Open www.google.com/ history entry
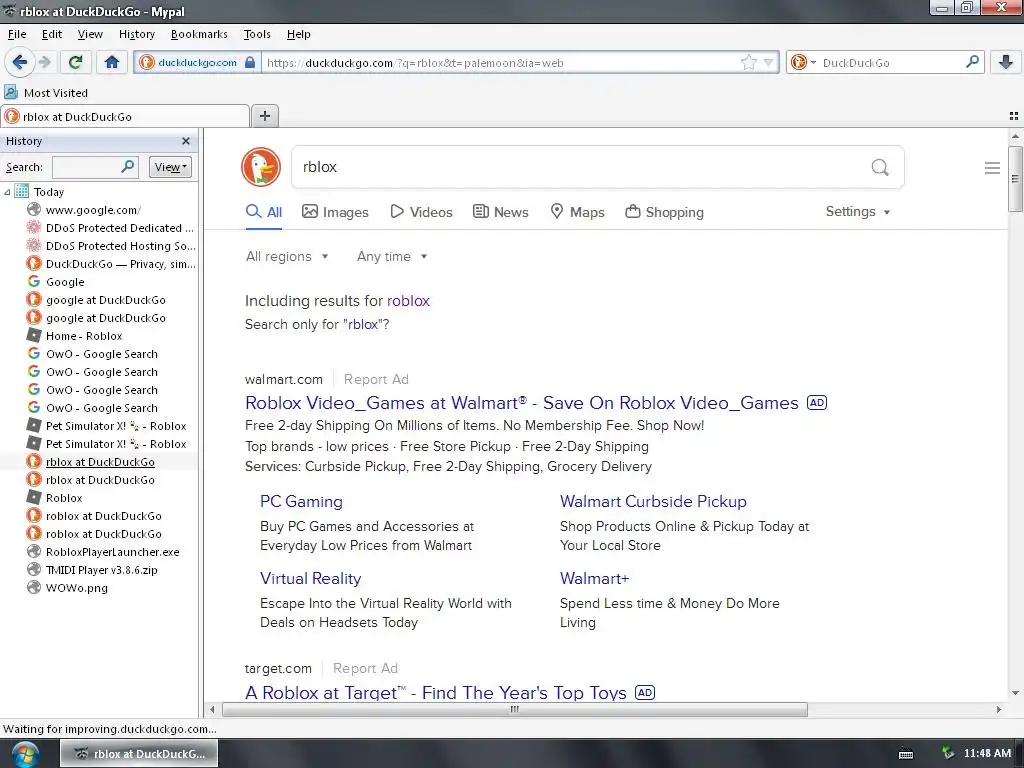This screenshot has width=1024, height=768. pos(93,210)
